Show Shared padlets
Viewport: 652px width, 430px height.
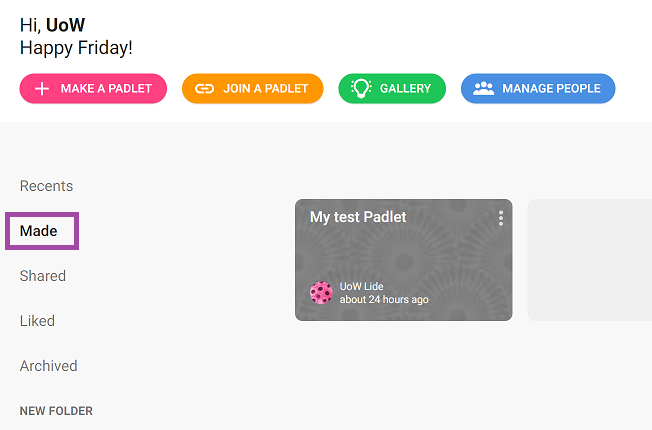click(x=43, y=276)
